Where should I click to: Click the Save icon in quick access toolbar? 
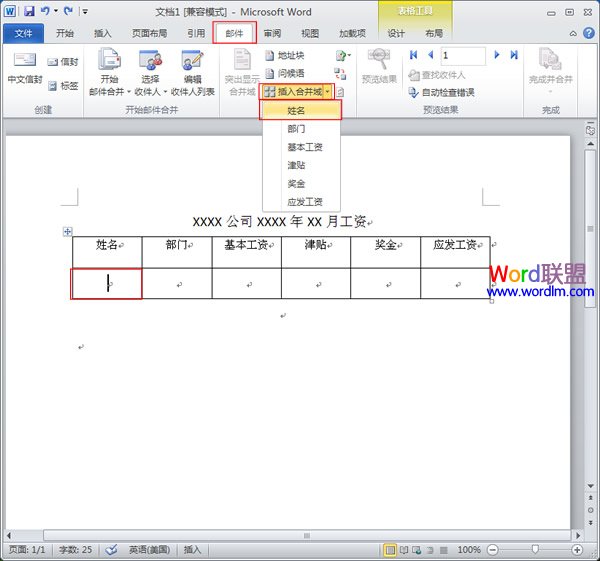click(x=29, y=11)
